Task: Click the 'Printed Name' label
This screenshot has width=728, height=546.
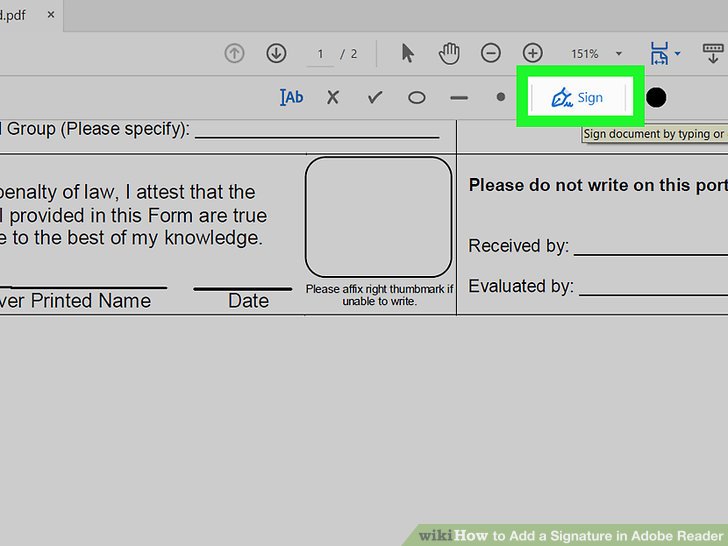Action: (x=91, y=300)
